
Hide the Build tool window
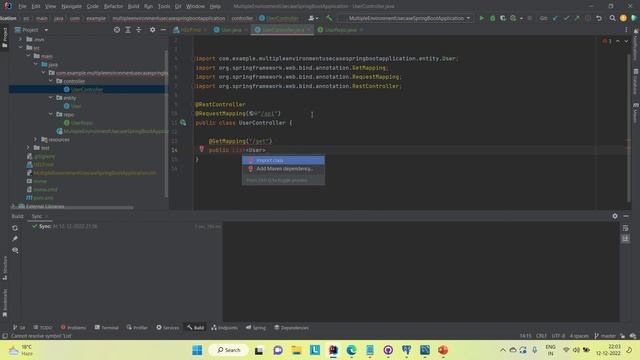626,216
